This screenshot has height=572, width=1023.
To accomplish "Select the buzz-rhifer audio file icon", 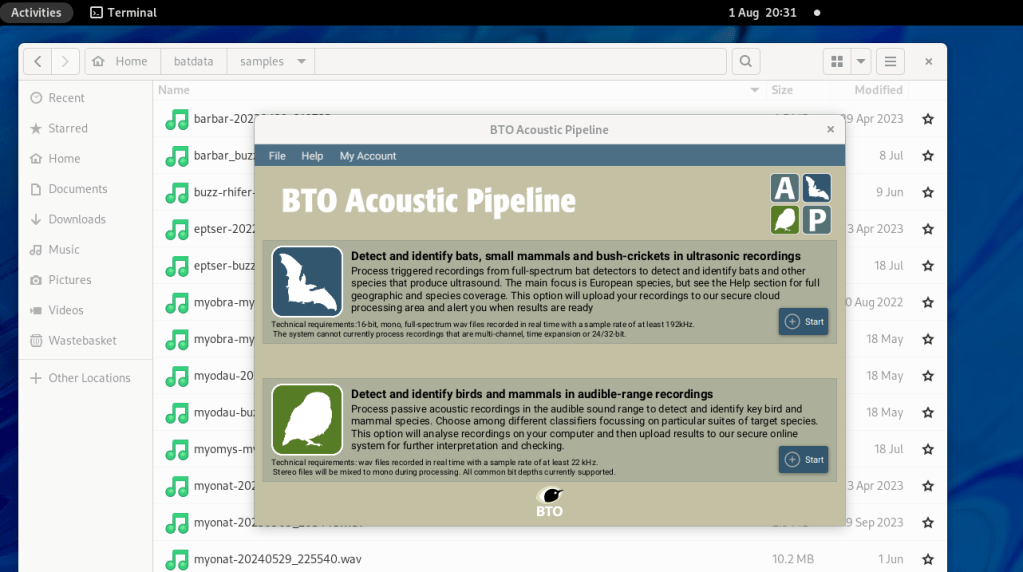I will click(x=177, y=192).
